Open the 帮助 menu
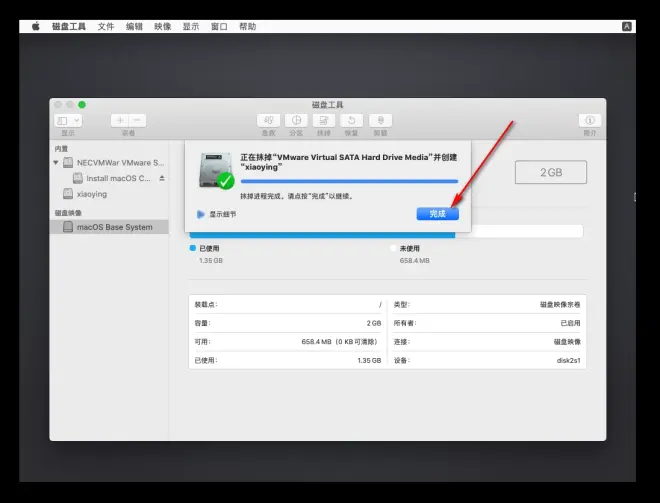This screenshot has height=503, width=660. 248,27
